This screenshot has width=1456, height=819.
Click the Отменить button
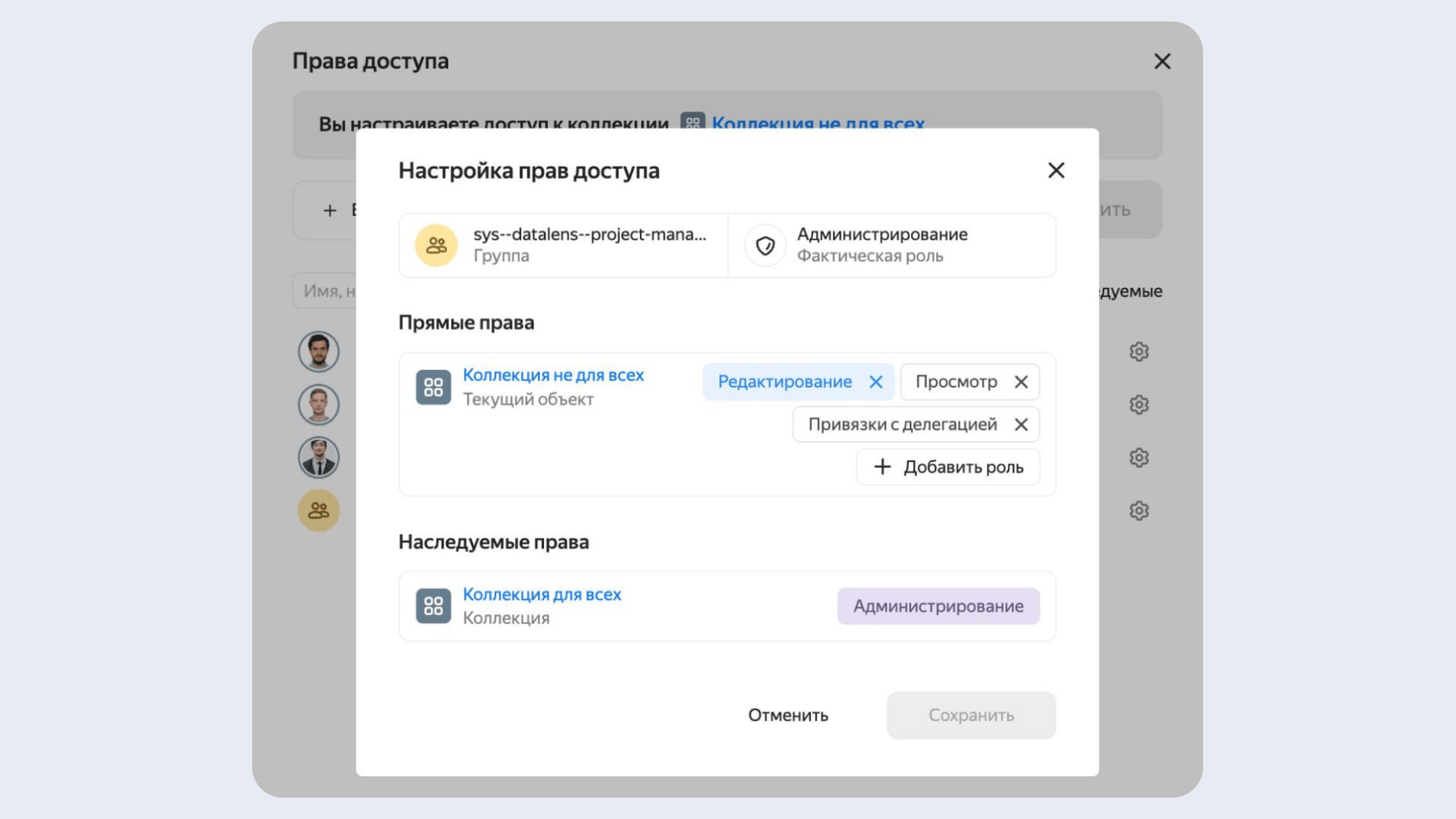(788, 715)
